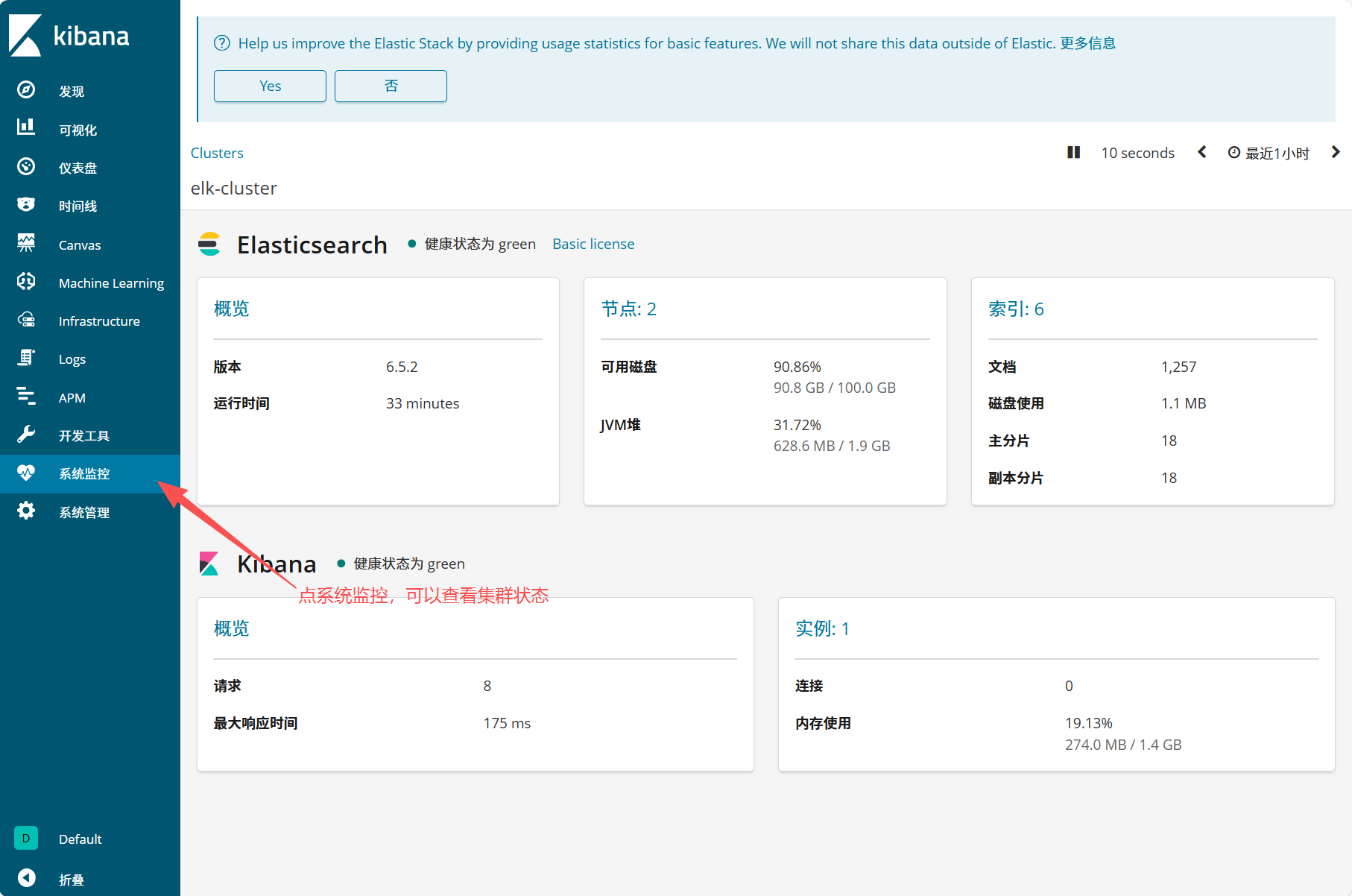1352x896 pixels.
Task: Open the 开发工具 wrench icon
Action: click(x=26, y=435)
